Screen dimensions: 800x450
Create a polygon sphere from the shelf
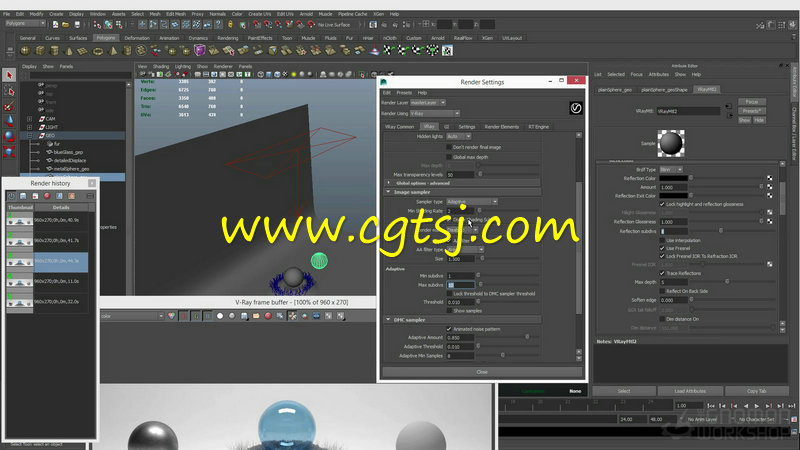click(25, 51)
